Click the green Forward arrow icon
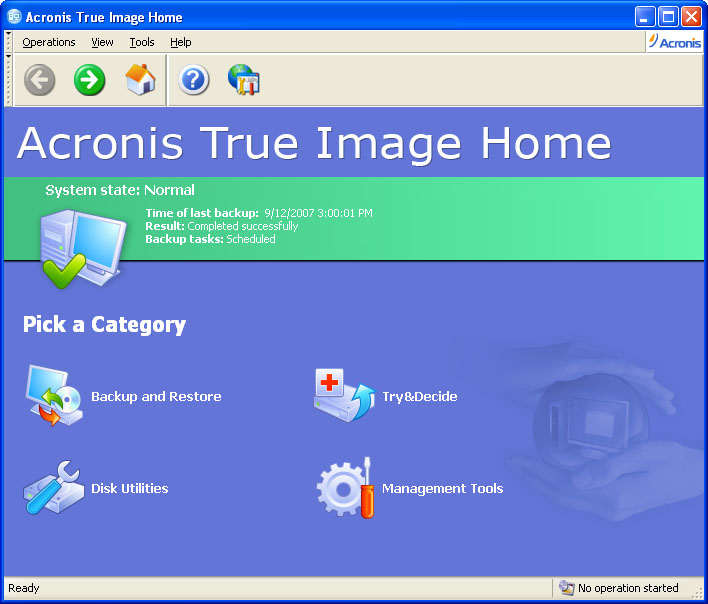 (x=89, y=80)
